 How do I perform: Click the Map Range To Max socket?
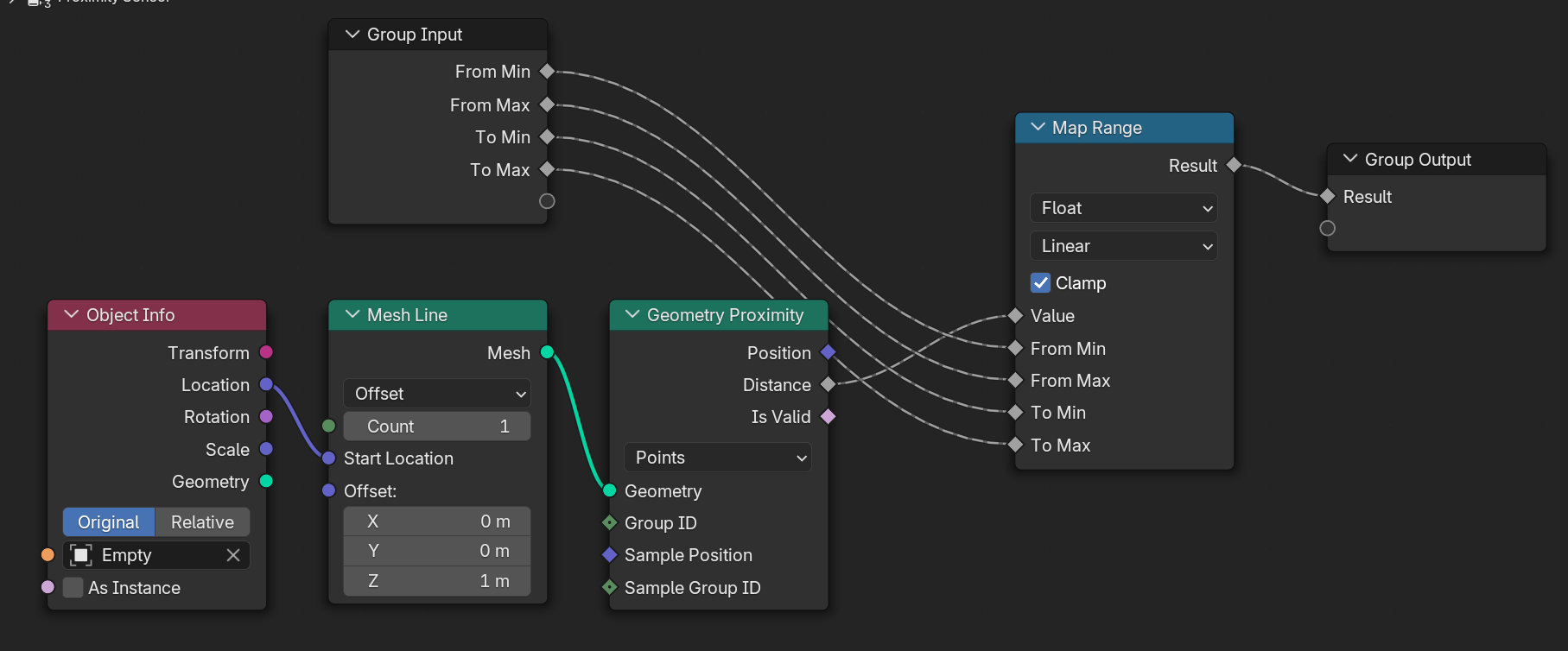click(x=1016, y=445)
